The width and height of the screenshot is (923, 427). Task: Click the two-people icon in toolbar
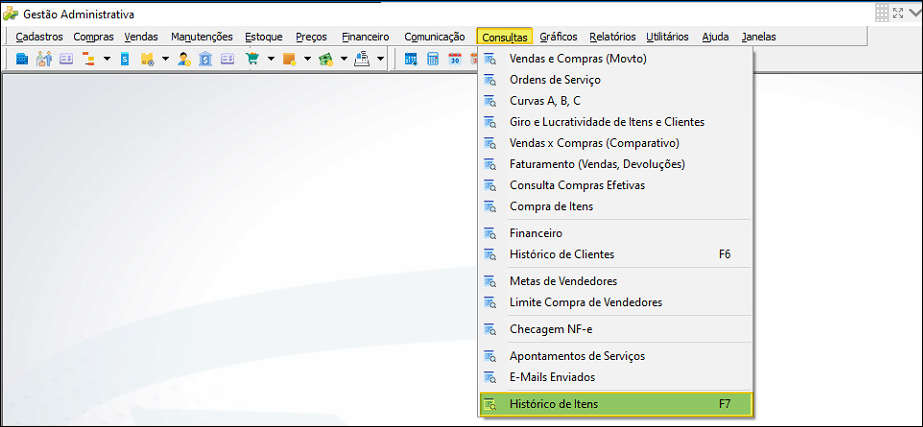click(x=44, y=59)
